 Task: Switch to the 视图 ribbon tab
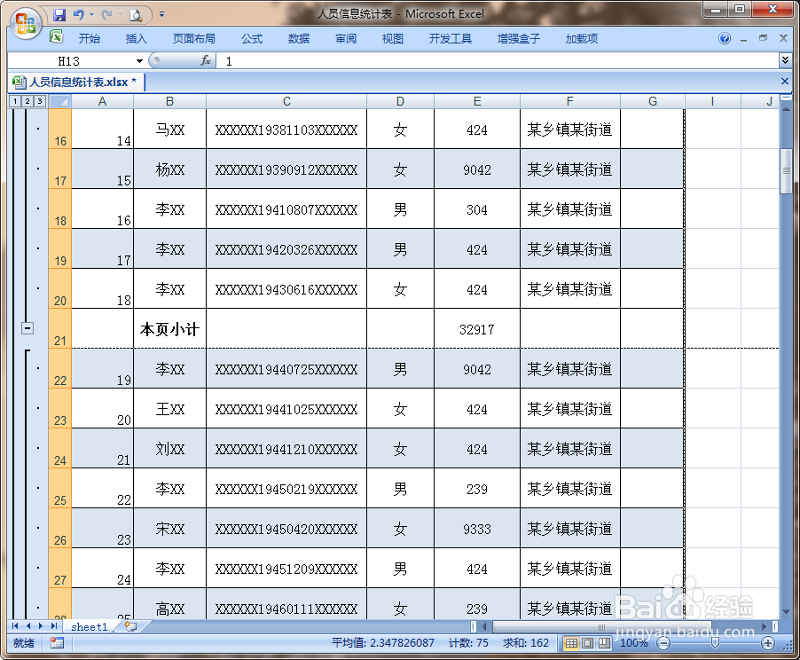(393, 38)
